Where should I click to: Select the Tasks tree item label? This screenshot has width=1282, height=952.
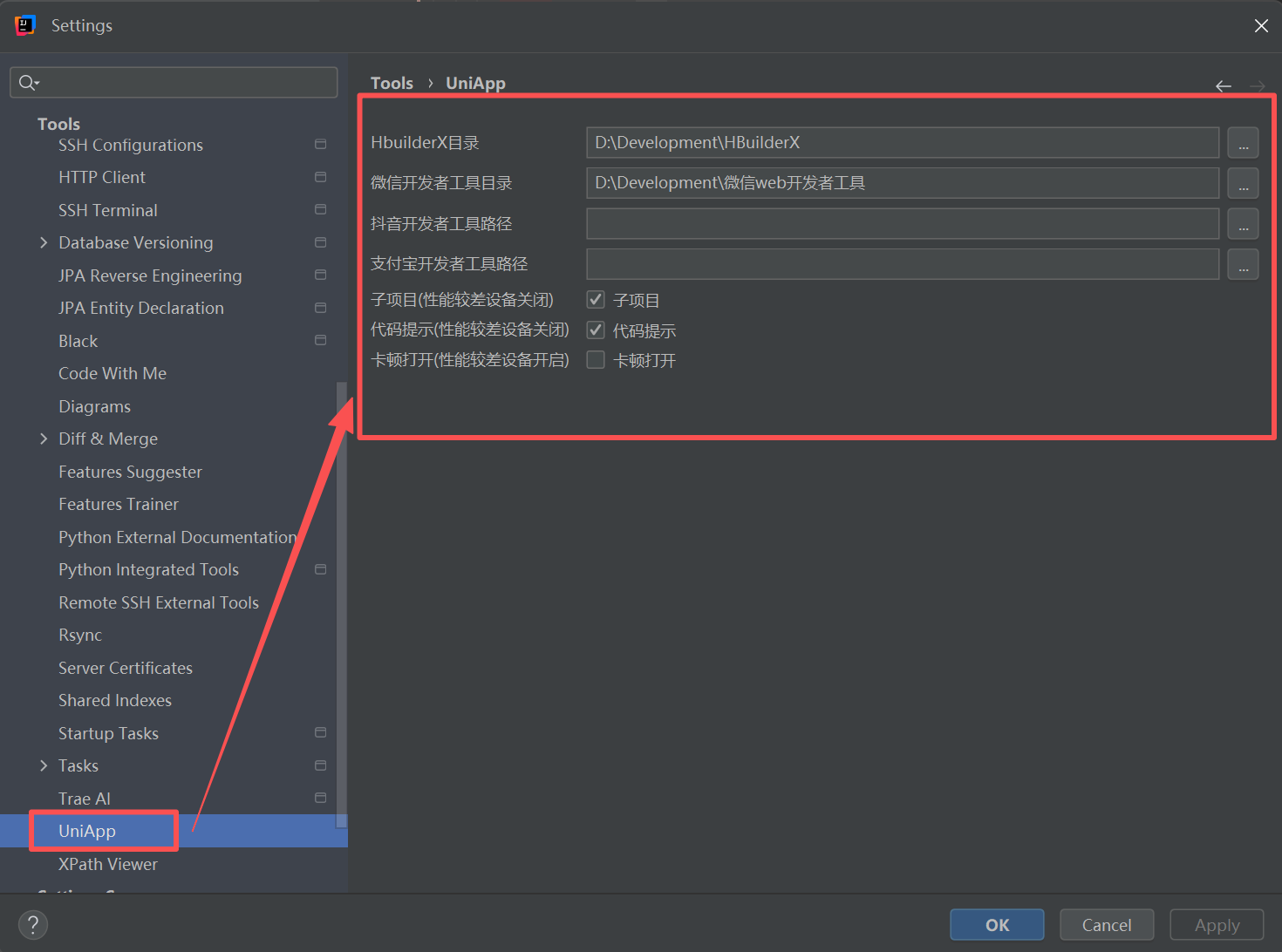pyautogui.click(x=78, y=765)
